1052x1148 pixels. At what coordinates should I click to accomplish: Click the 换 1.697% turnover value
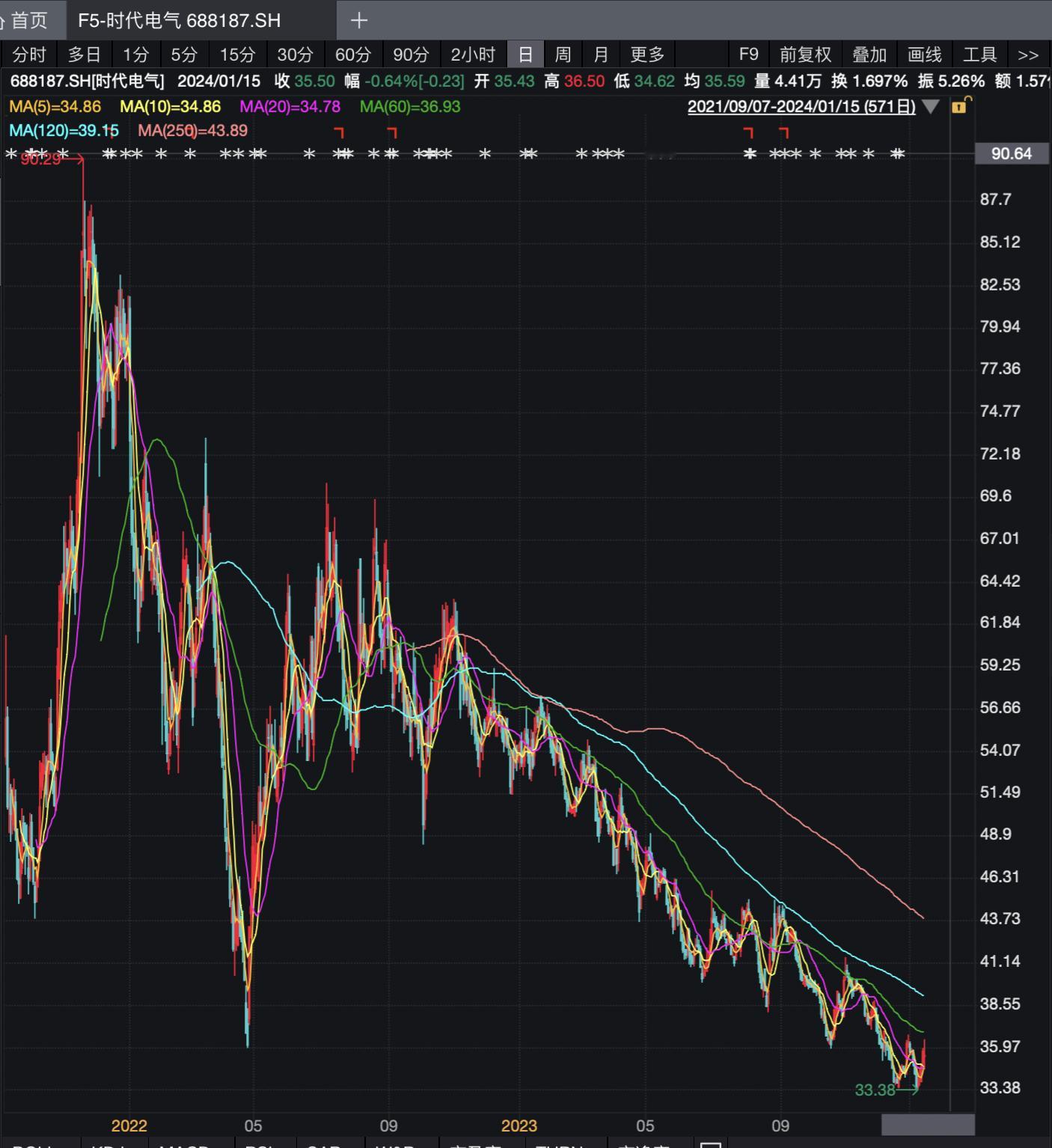click(869, 81)
